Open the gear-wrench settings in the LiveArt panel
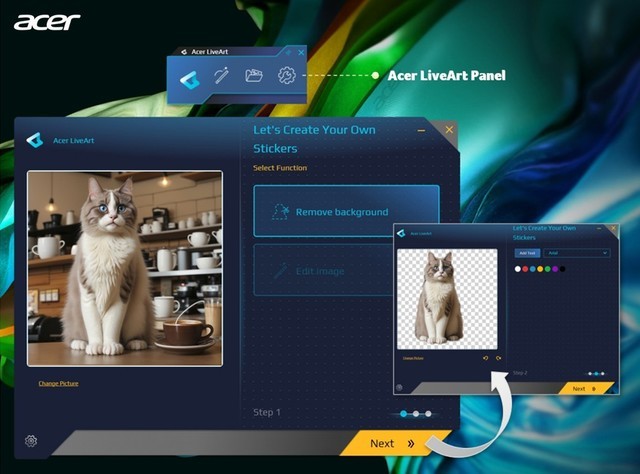This screenshot has width=640, height=474. (x=287, y=76)
